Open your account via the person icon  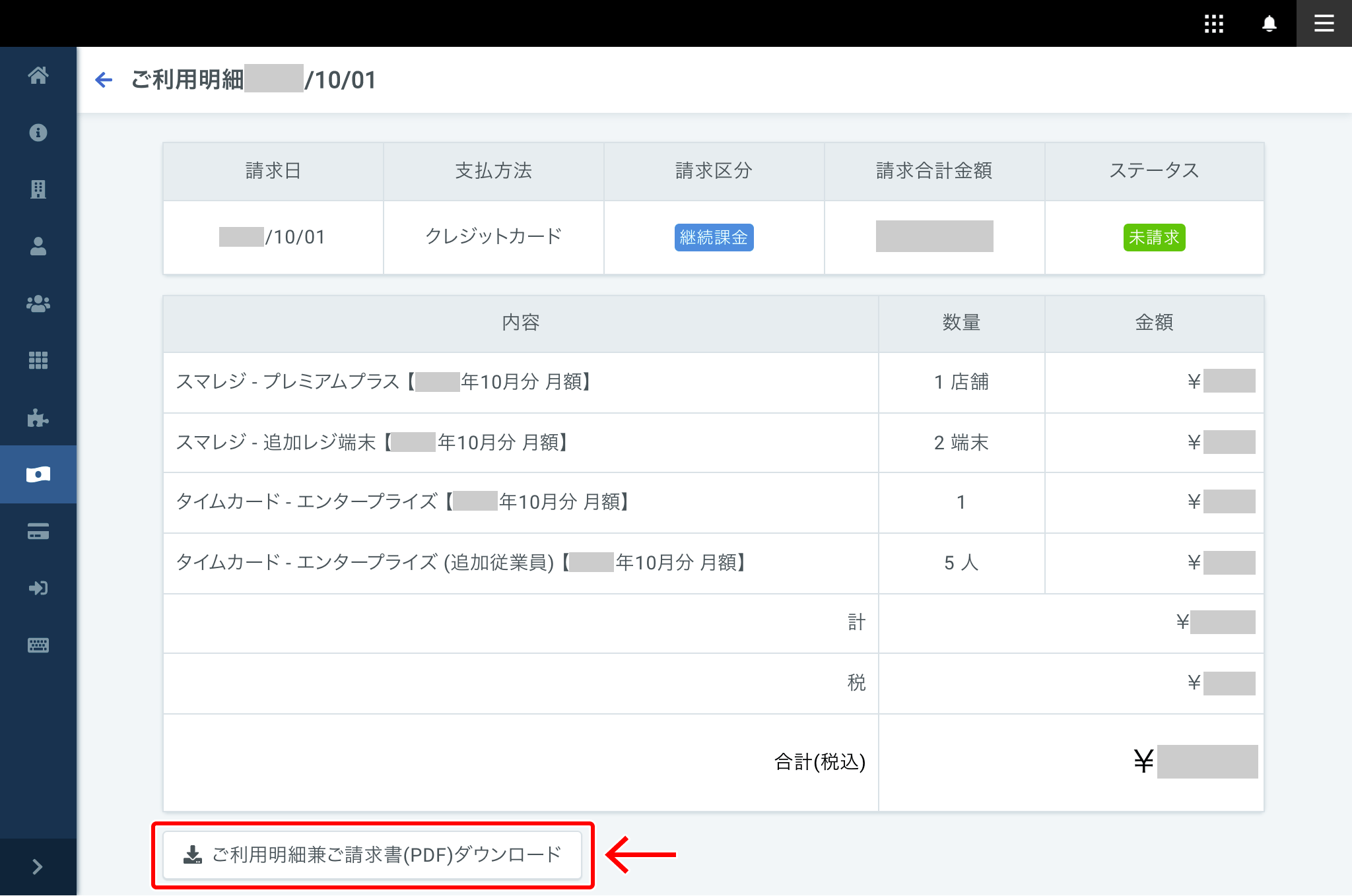[x=38, y=247]
